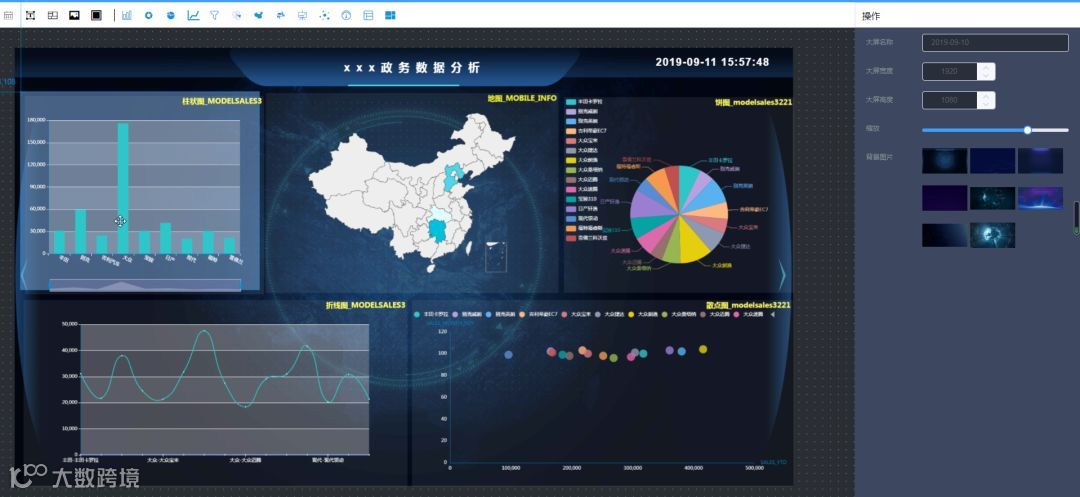Click the 缩放 zoom slider handle
This screenshot has height=497, width=1080.
1028,129
